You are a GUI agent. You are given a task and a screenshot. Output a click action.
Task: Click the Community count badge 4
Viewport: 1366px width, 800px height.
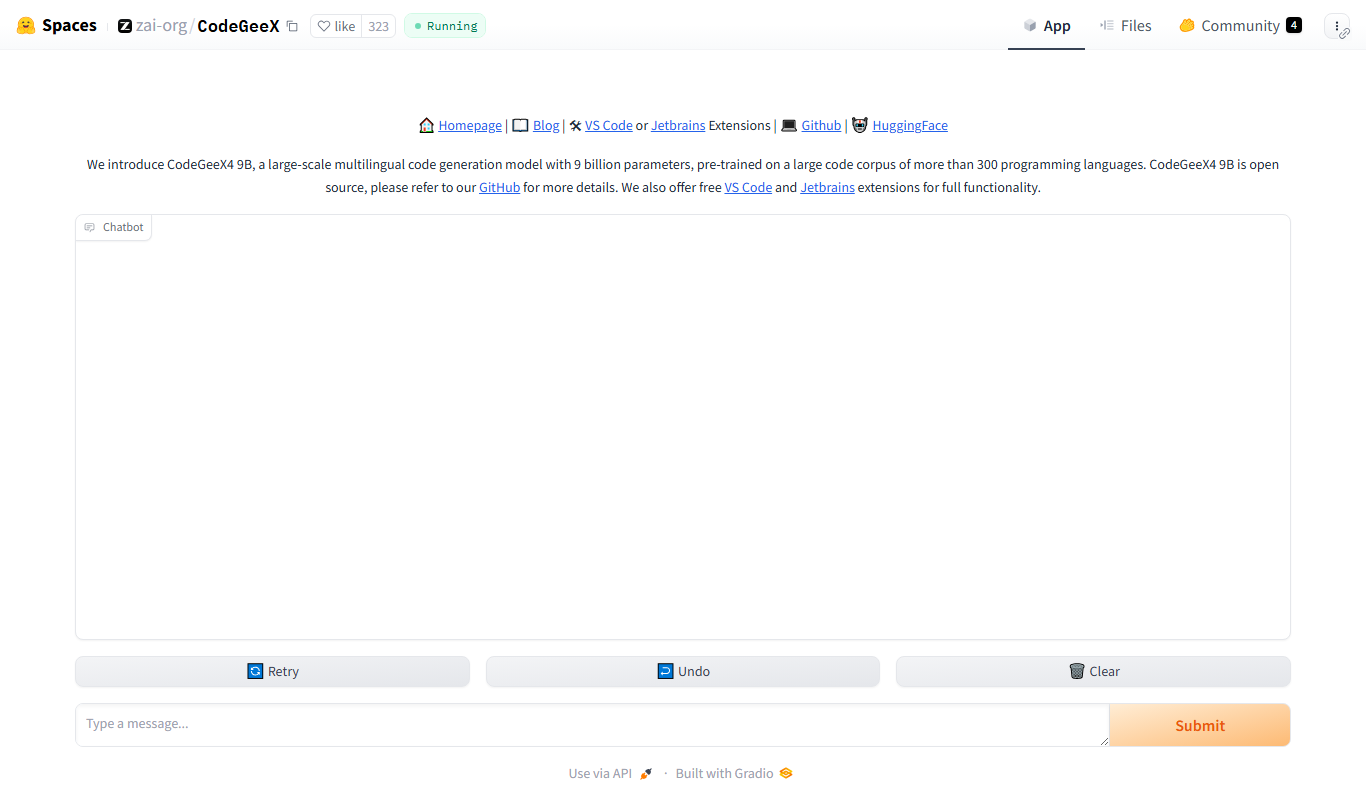point(1294,26)
